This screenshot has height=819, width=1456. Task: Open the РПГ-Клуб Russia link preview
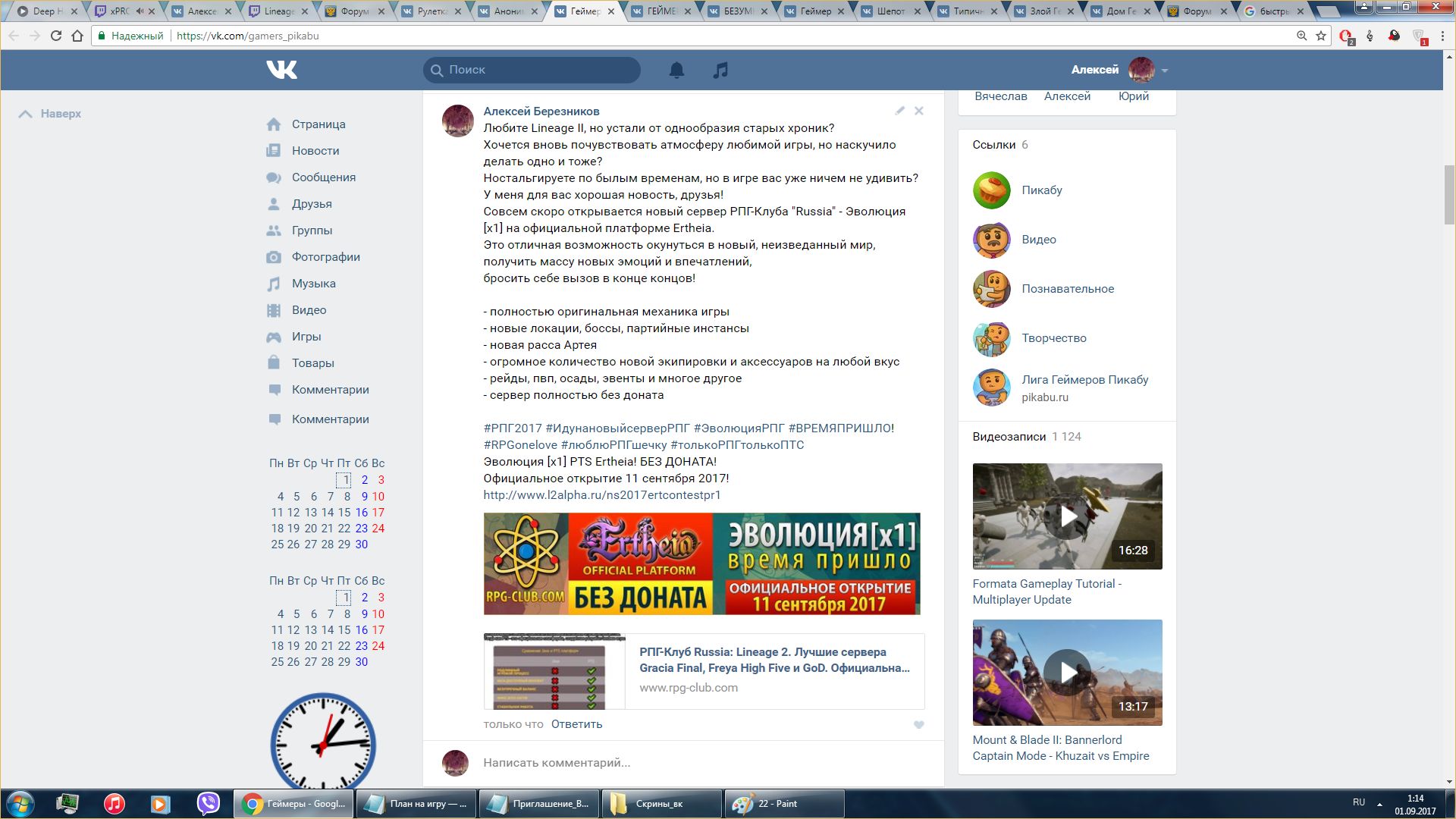[x=704, y=671]
